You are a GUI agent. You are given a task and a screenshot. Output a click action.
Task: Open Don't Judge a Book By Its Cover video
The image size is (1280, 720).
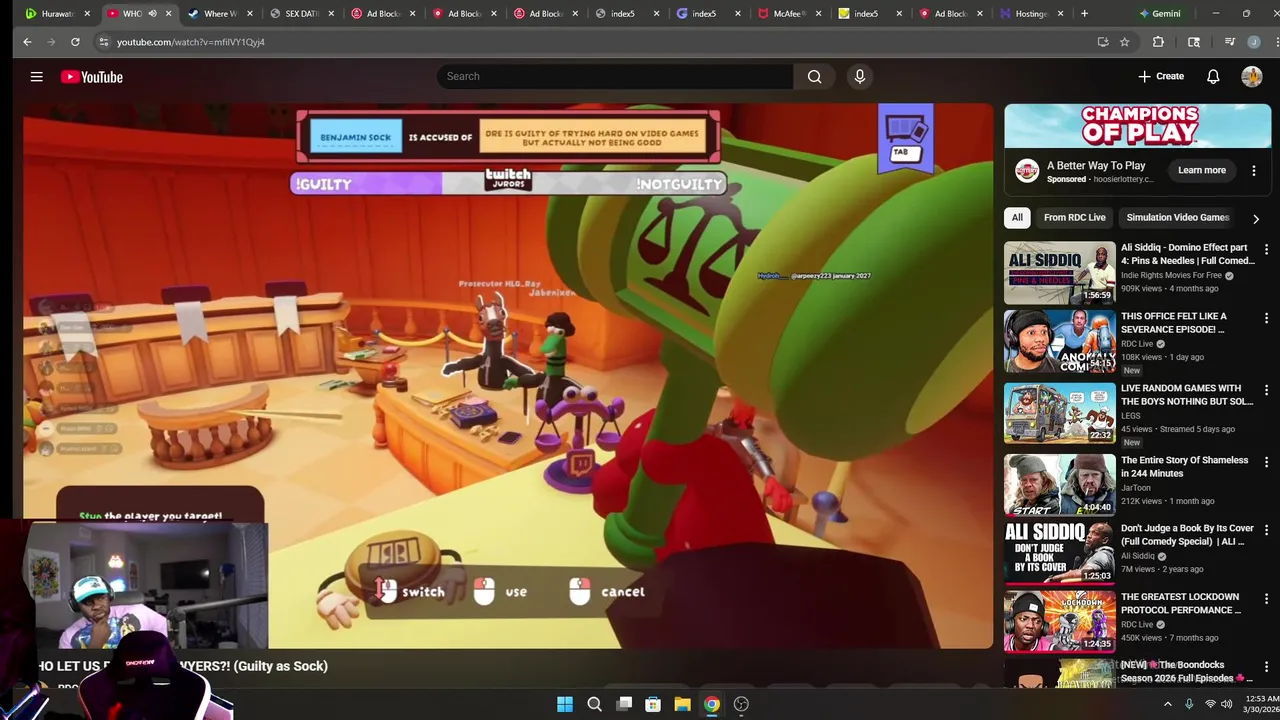1059,552
